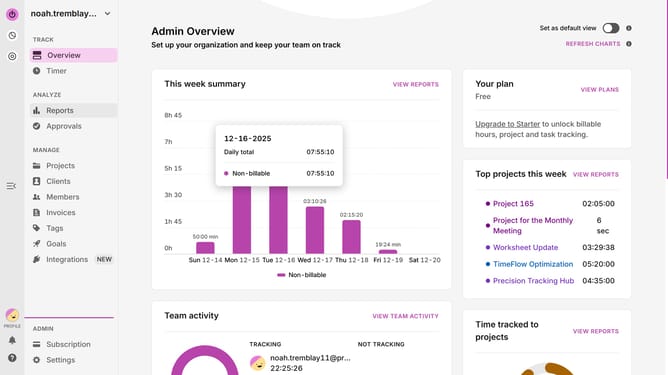The height and width of the screenshot is (375, 668).
Task: Click the clock icon in left rail
Action: pyautogui.click(x=12, y=35)
